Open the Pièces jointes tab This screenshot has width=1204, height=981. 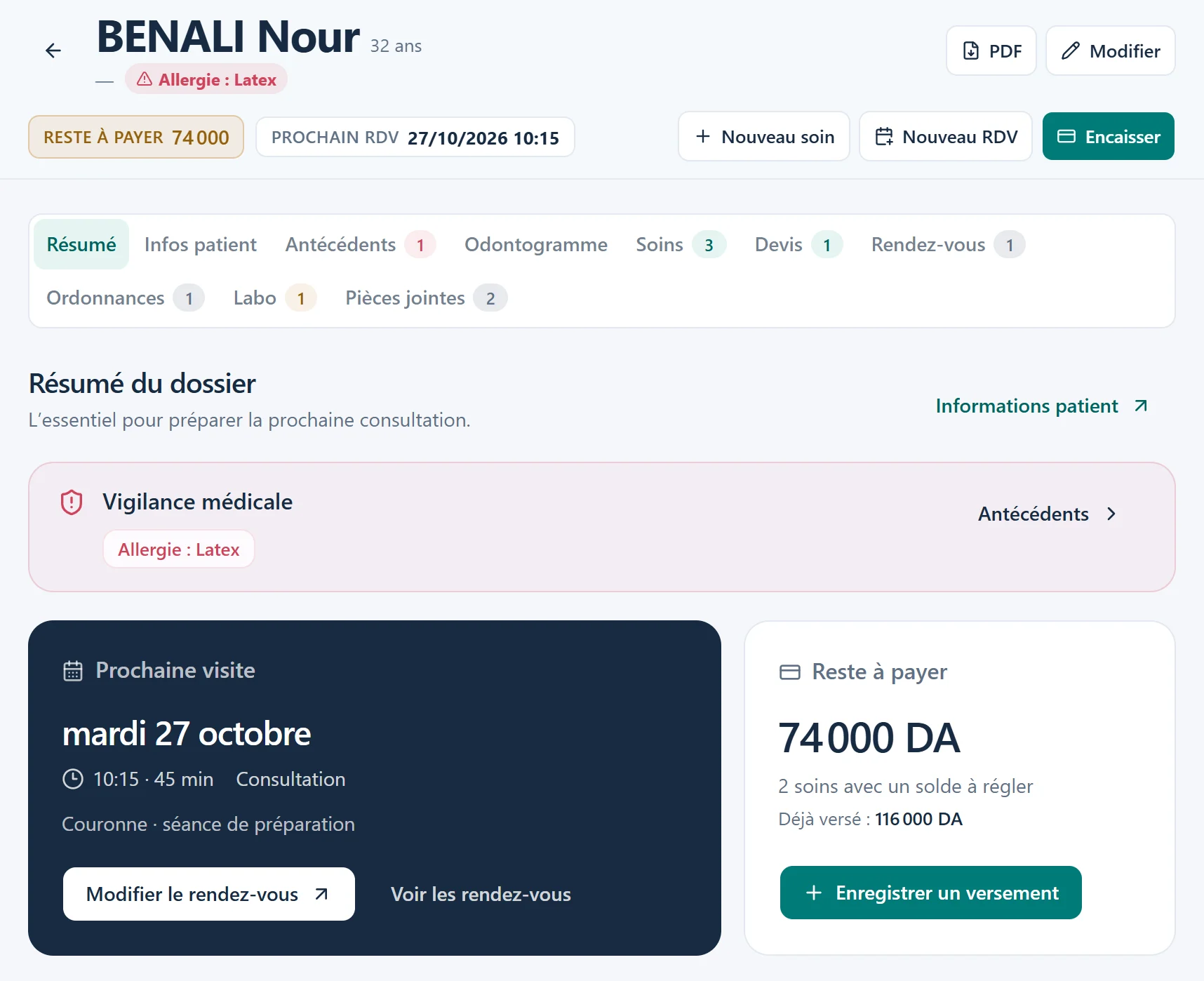point(426,298)
